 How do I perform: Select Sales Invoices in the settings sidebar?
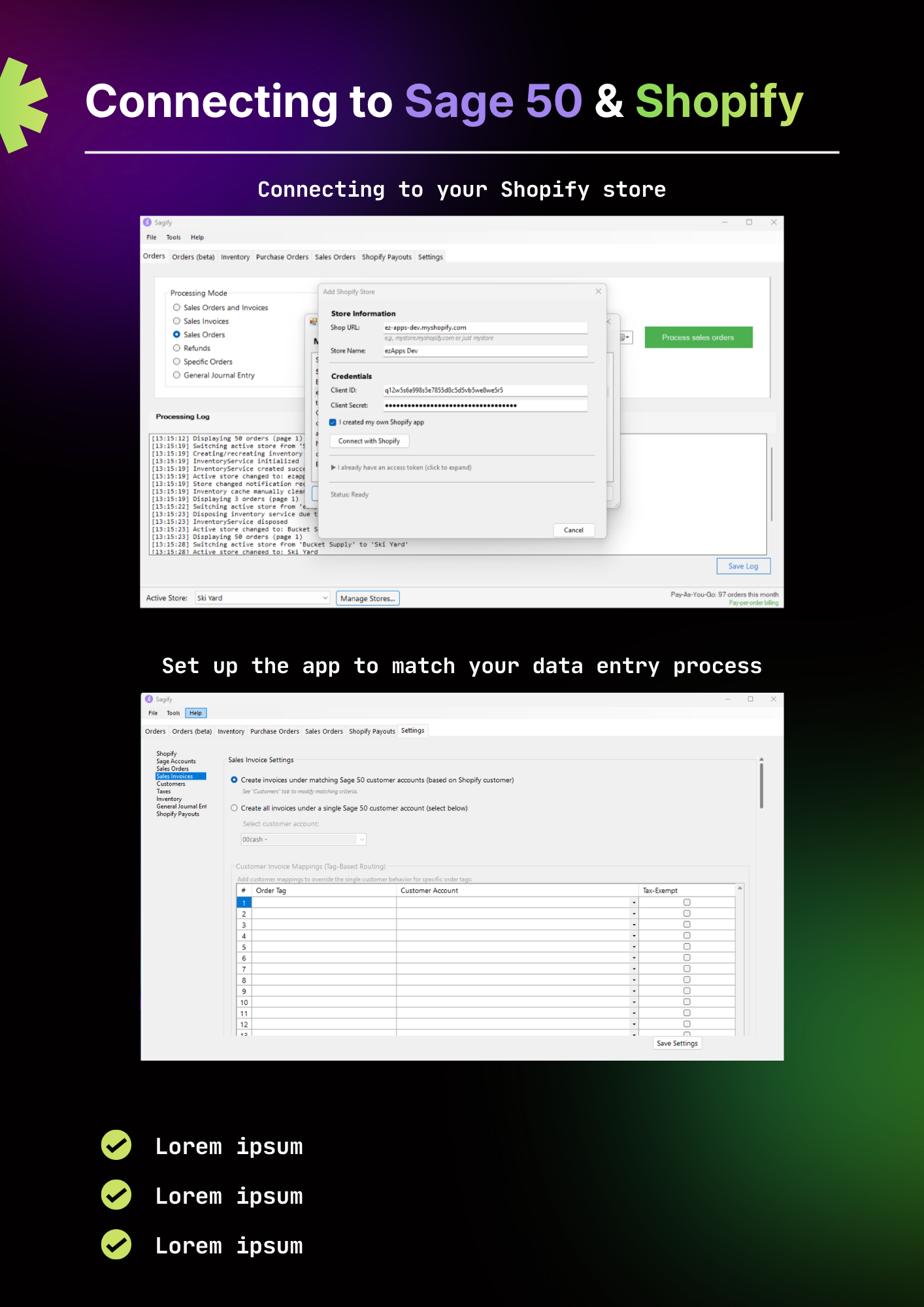(181, 776)
